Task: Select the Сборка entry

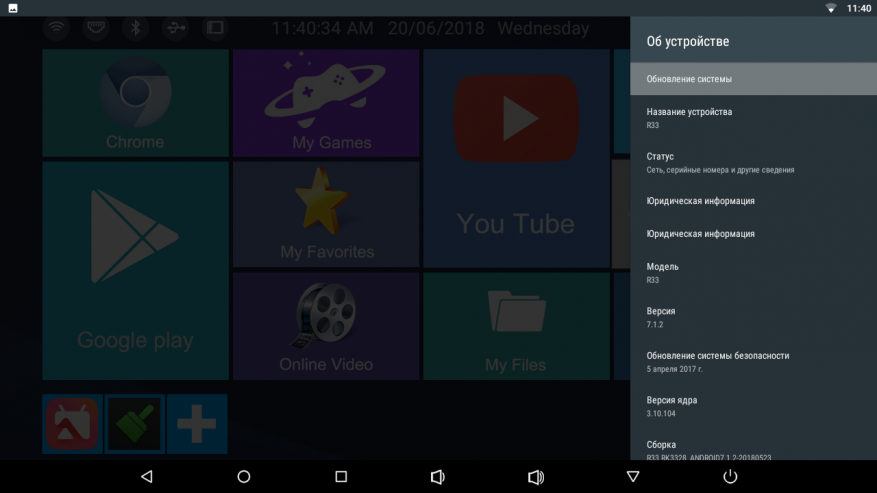Action: pyautogui.click(x=753, y=445)
